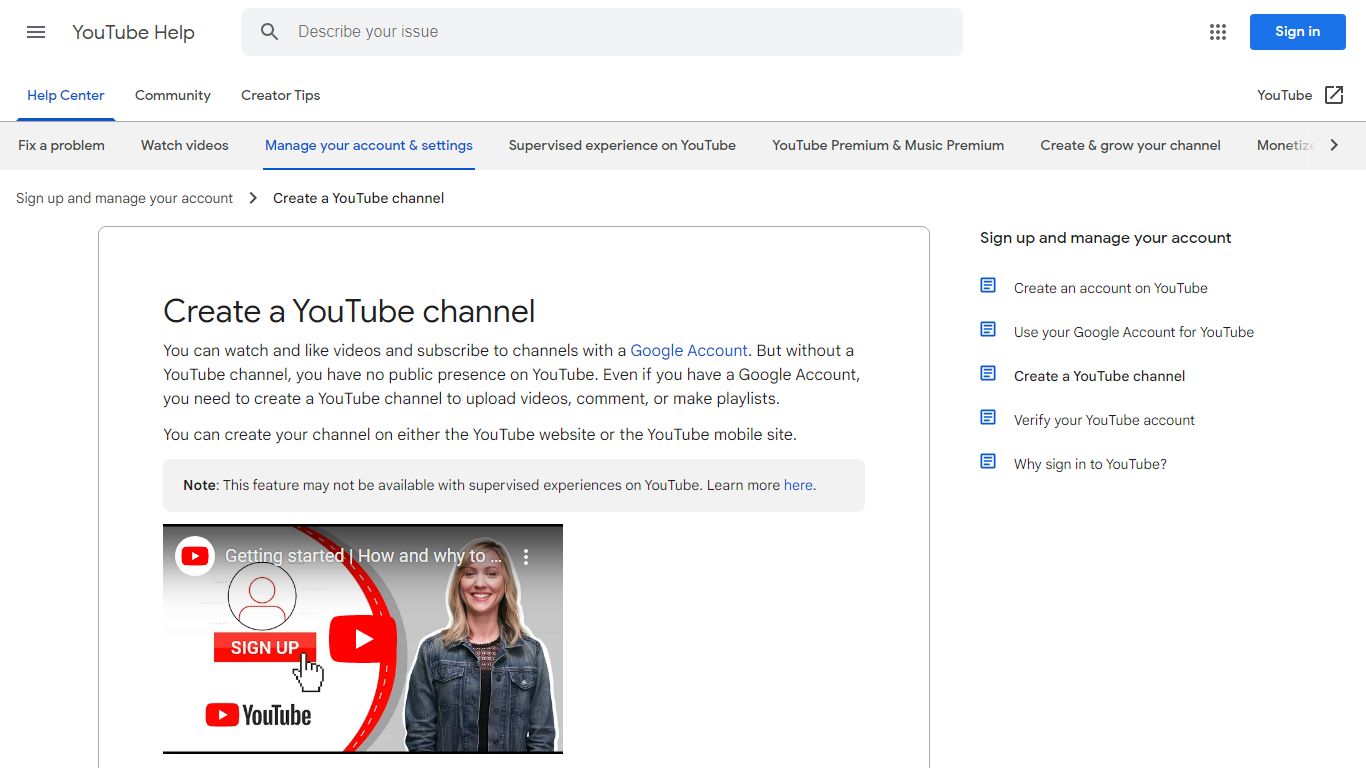Image resolution: width=1366 pixels, height=768 pixels.
Task: Switch to the Community tab
Action: click(173, 96)
